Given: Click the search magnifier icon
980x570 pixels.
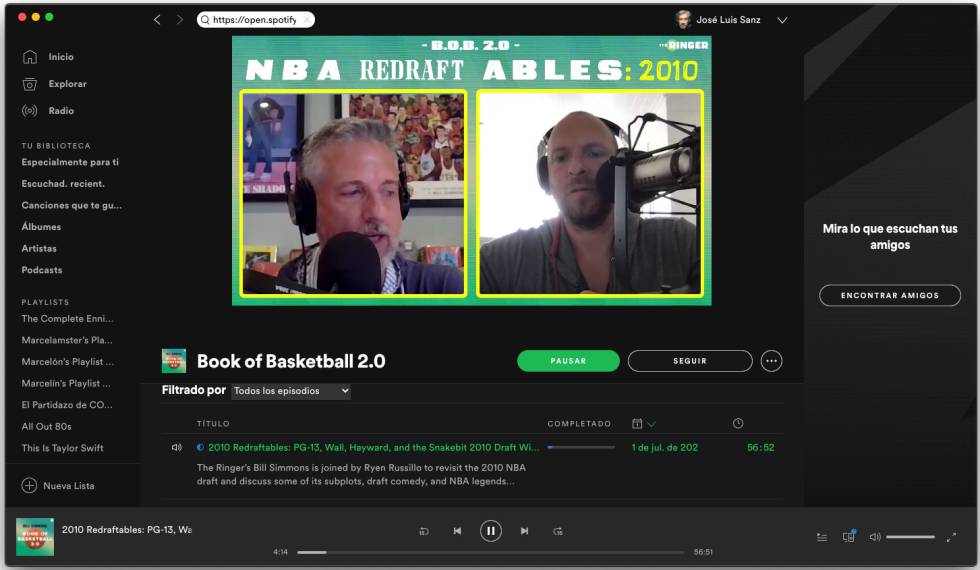Looking at the screenshot, I should [205, 20].
